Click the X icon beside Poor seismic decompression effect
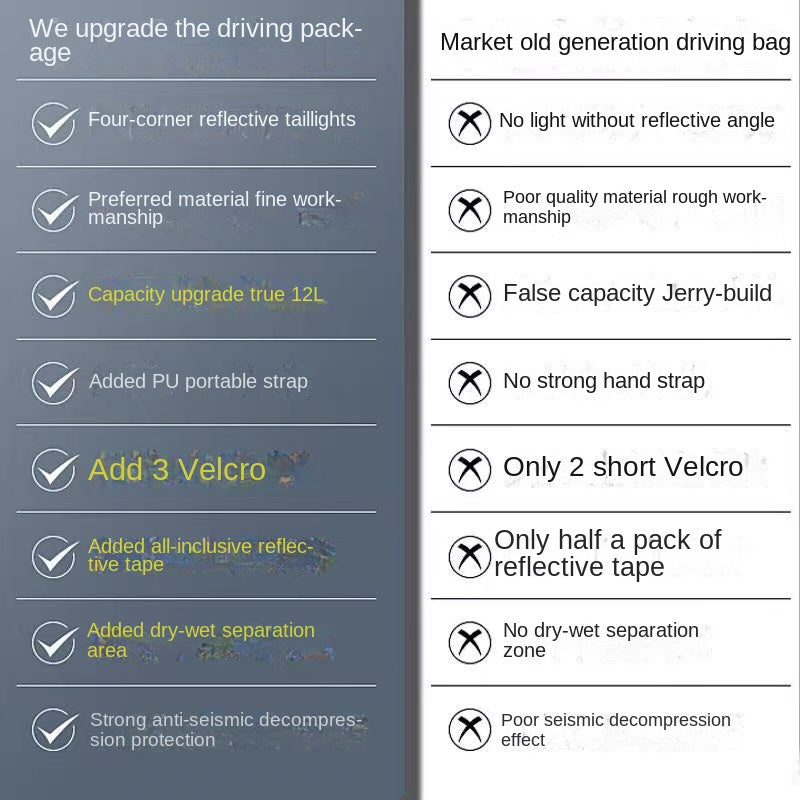 pyautogui.click(x=469, y=730)
